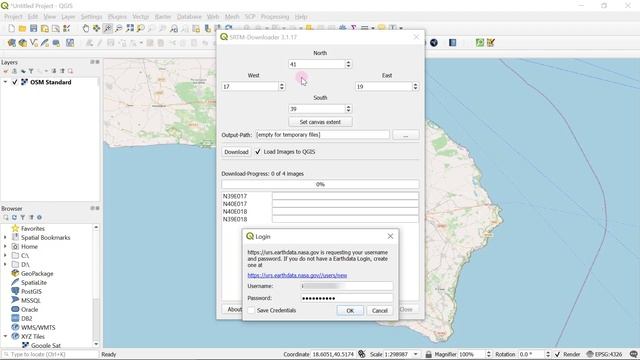Click refresh icon in Browser panel
640x360 pixels.
click(x=14, y=218)
